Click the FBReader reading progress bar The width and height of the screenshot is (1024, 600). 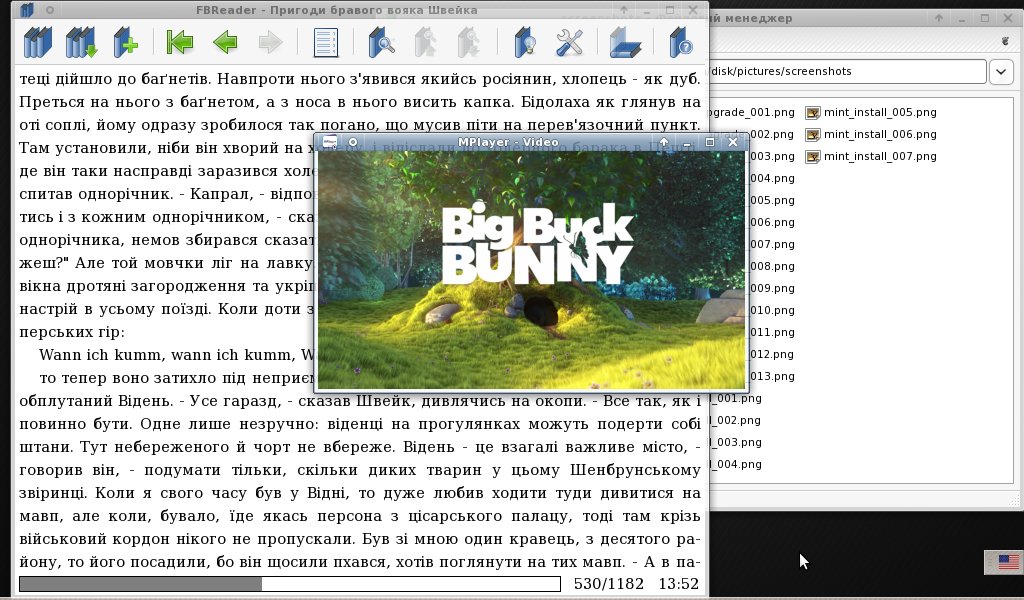tap(289, 584)
